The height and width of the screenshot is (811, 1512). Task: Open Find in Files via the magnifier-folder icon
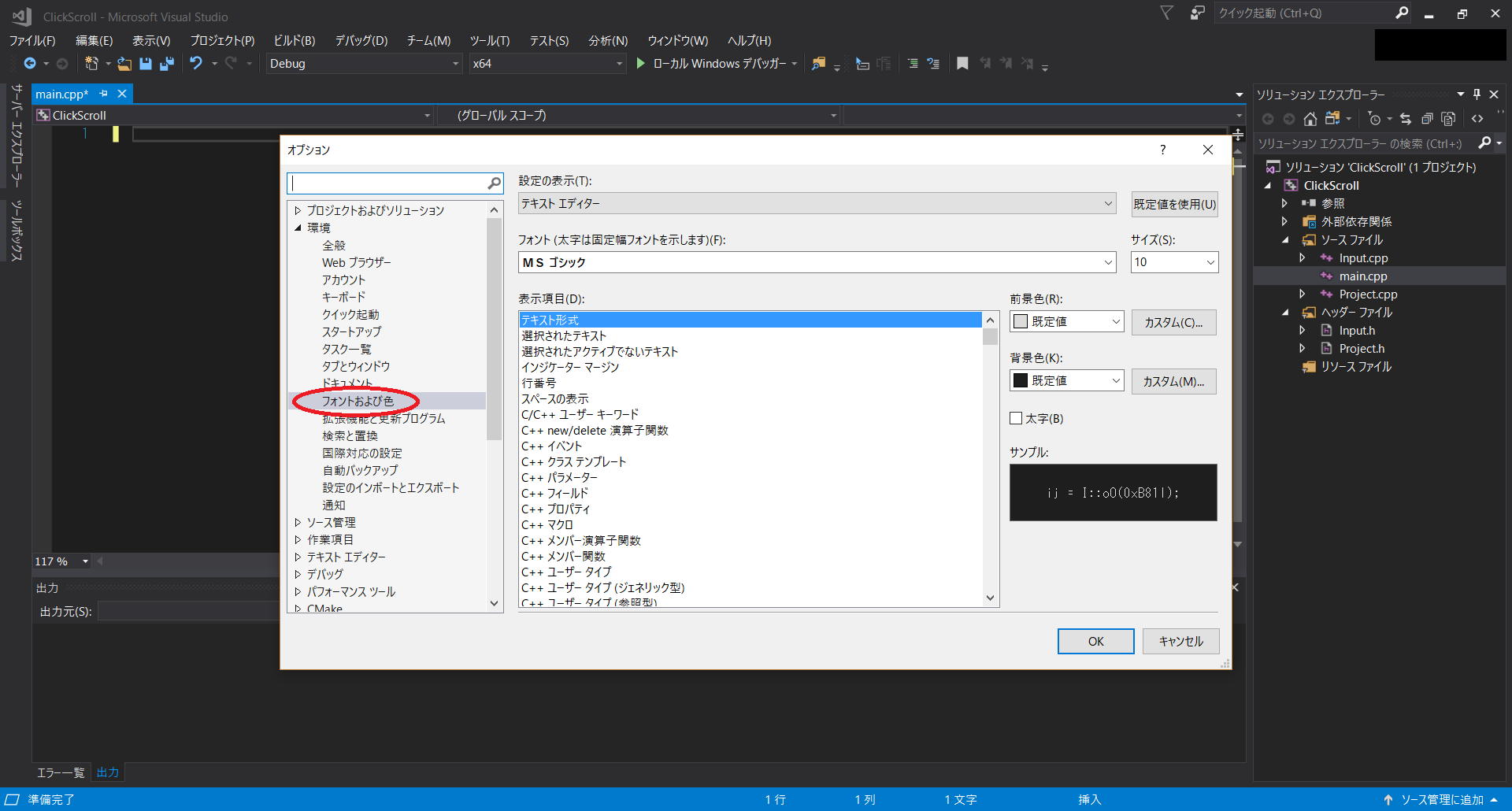[817, 64]
